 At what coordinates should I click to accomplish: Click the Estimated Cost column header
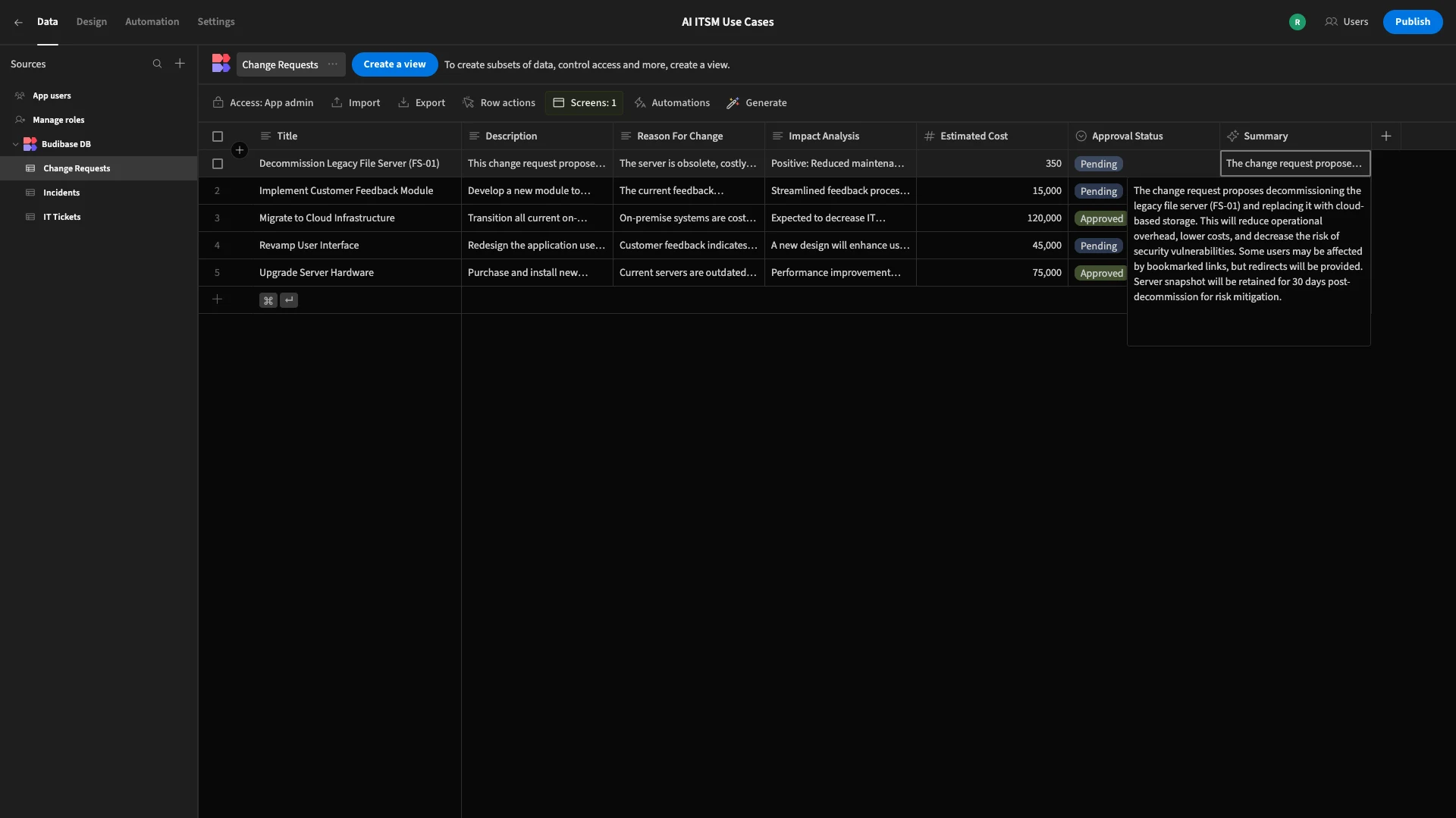[992, 136]
